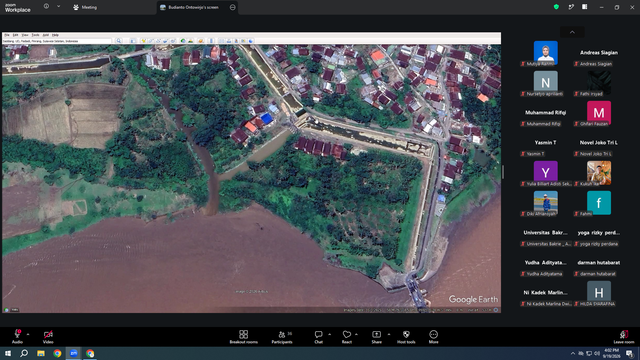Open the Chat panel
The height and width of the screenshot is (360, 640).
318,337
